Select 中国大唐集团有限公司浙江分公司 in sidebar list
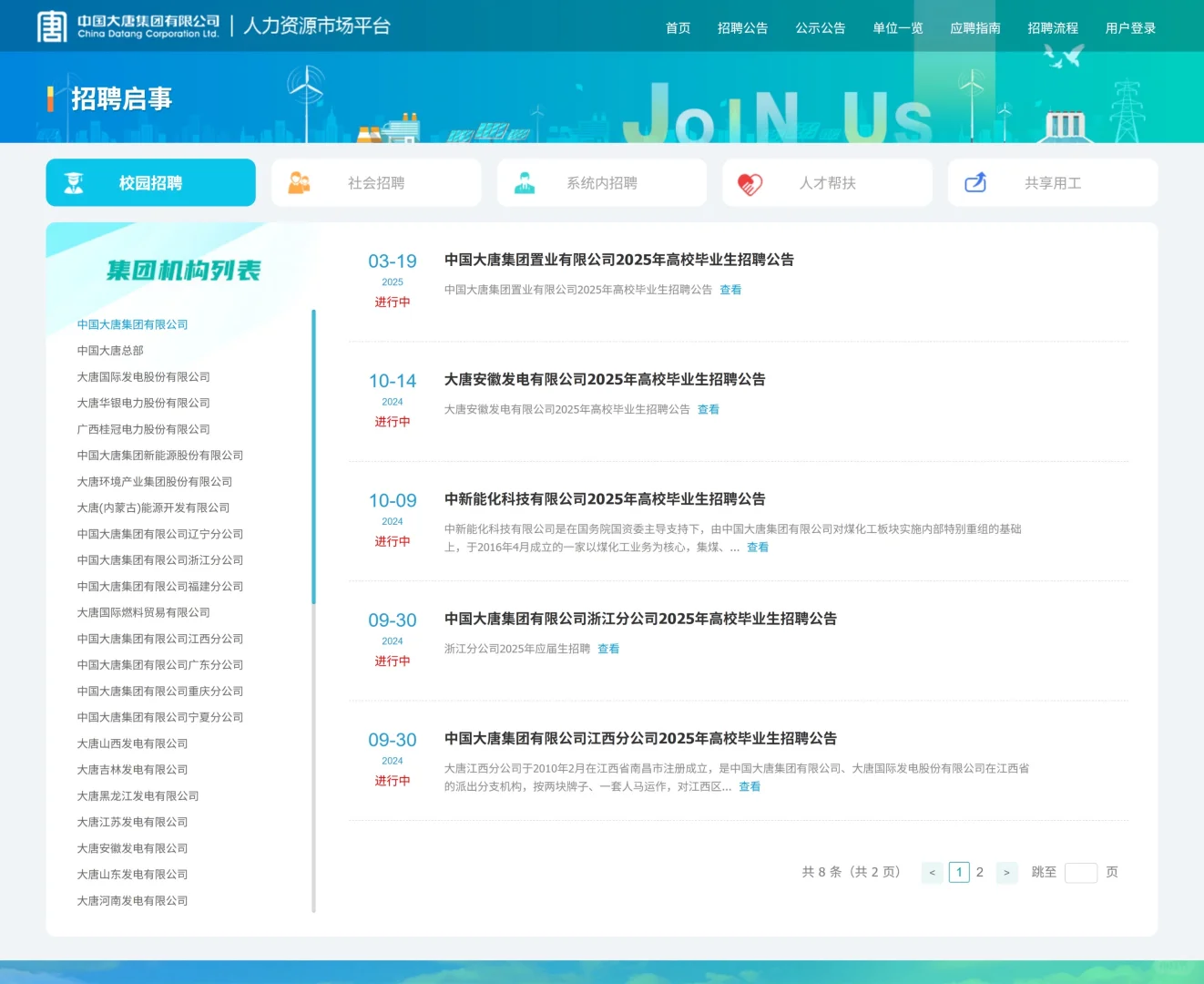This screenshot has width=1204, height=984. coord(160,560)
